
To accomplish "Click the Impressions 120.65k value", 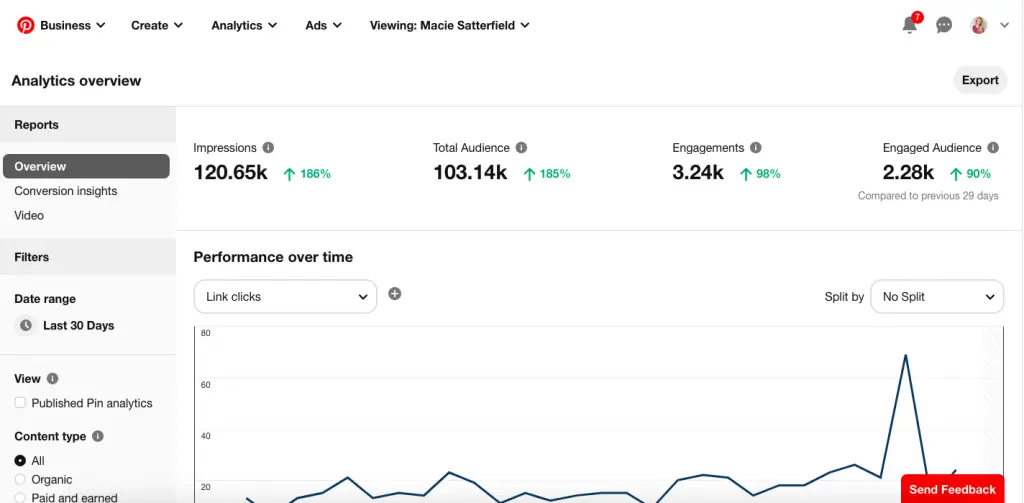I will click(231, 173).
